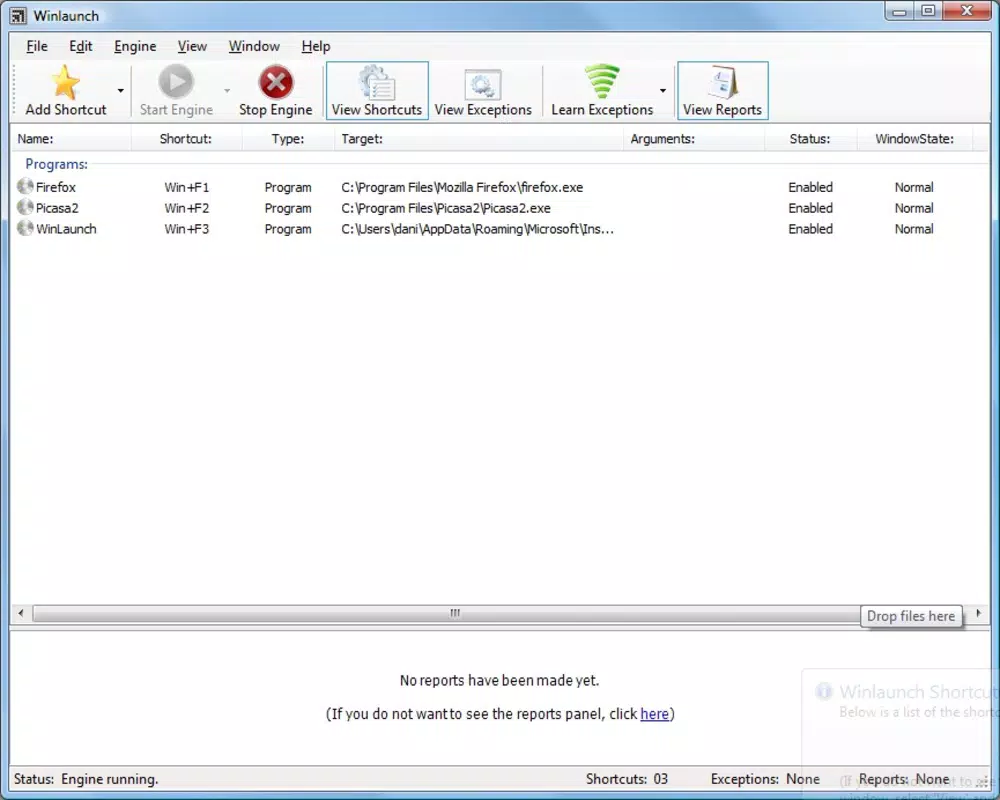Image resolution: width=1000 pixels, height=800 pixels.
Task: Expand the Learn Exceptions dropdown arrow
Action: pyautogui.click(x=663, y=91)
